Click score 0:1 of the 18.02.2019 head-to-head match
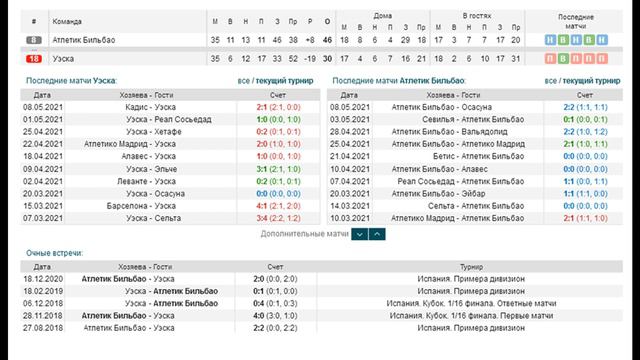 point(258,291)
